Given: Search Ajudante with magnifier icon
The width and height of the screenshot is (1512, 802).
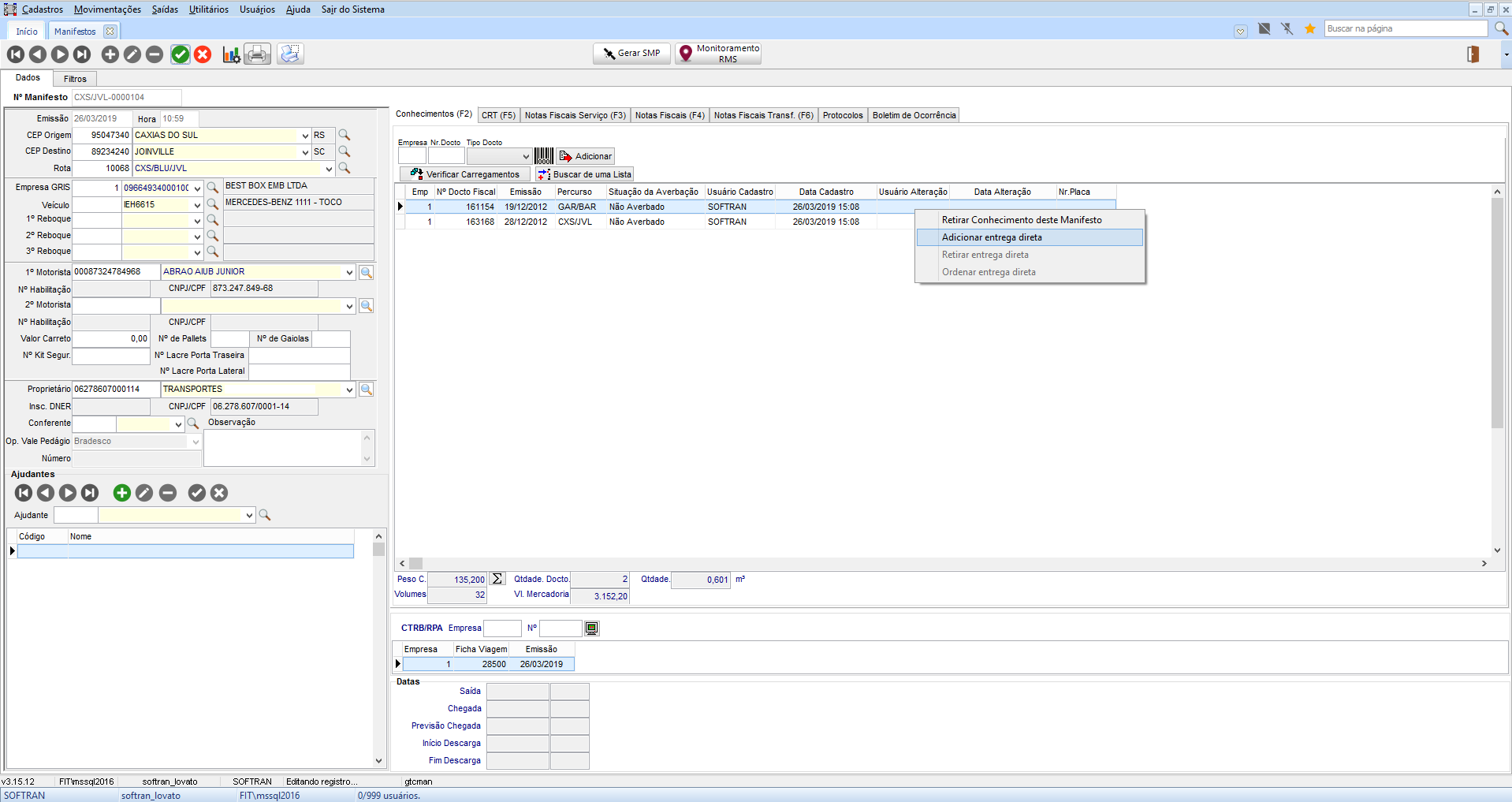Looking at the screenshot, I should [x=265, y=515].
